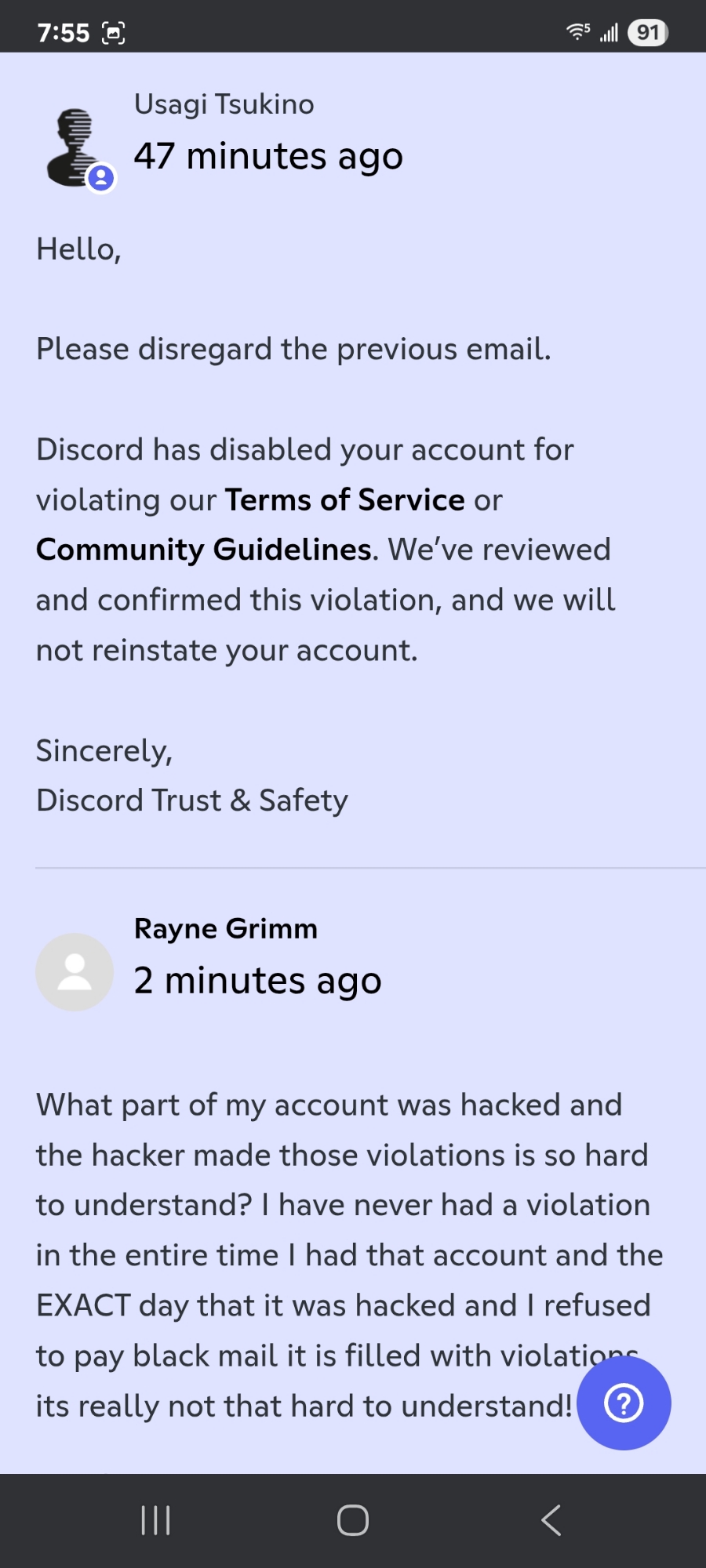The image size is (706, 1568).
Task: Open the recent apps button
Action: (x=155, y=1520)
